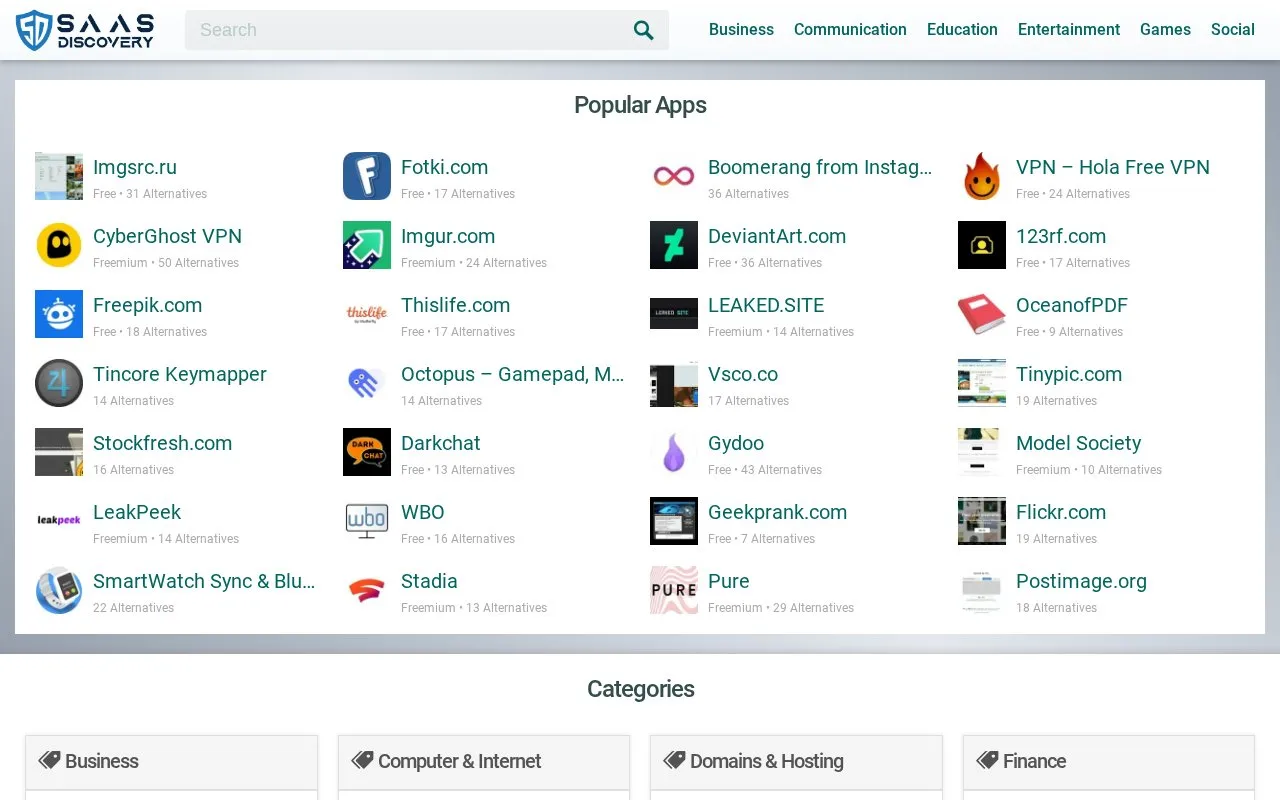Click the Gydoo purple flame icon

(x=674, y=452)
